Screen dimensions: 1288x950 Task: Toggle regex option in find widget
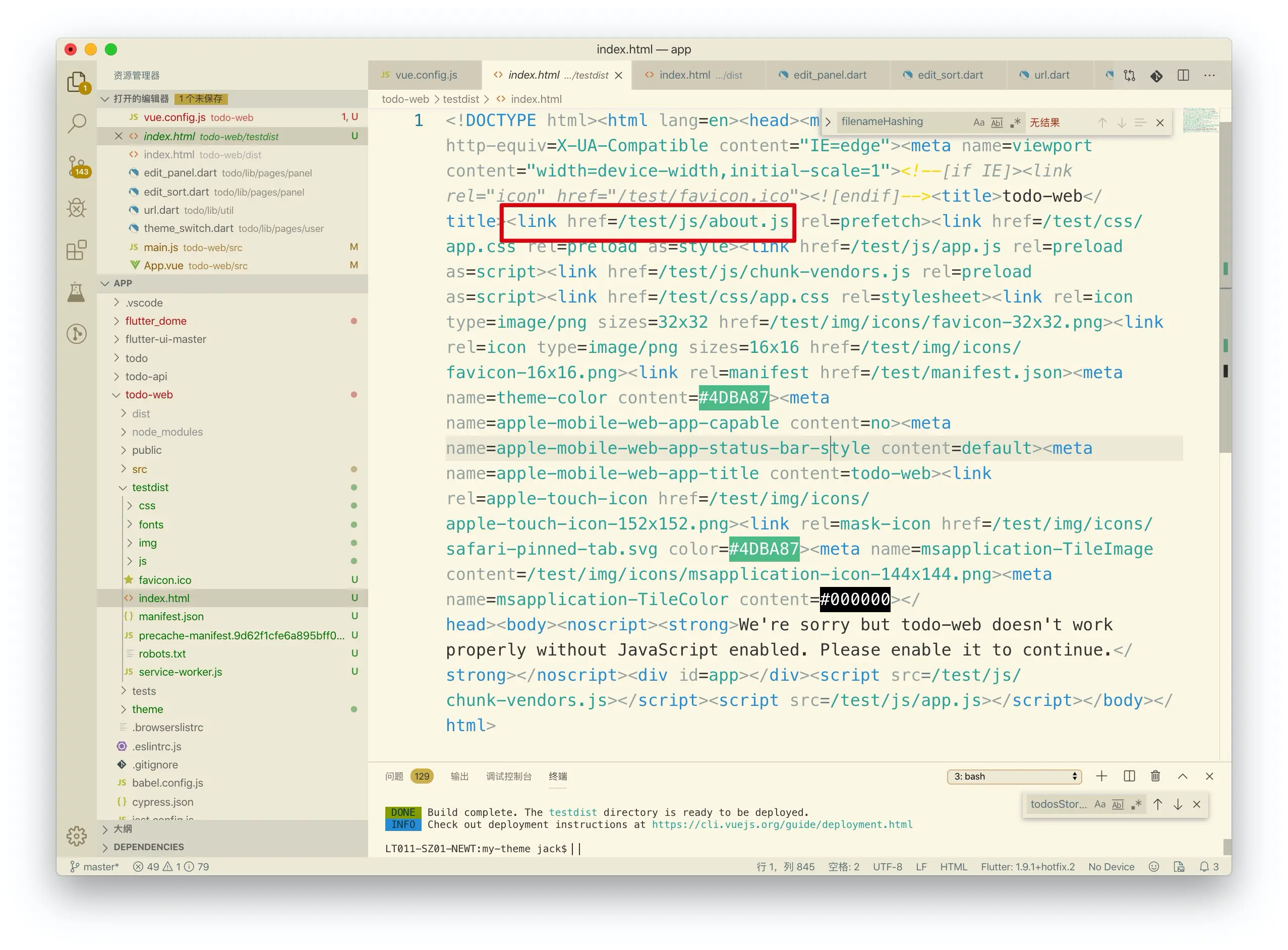coord(1016,123)
